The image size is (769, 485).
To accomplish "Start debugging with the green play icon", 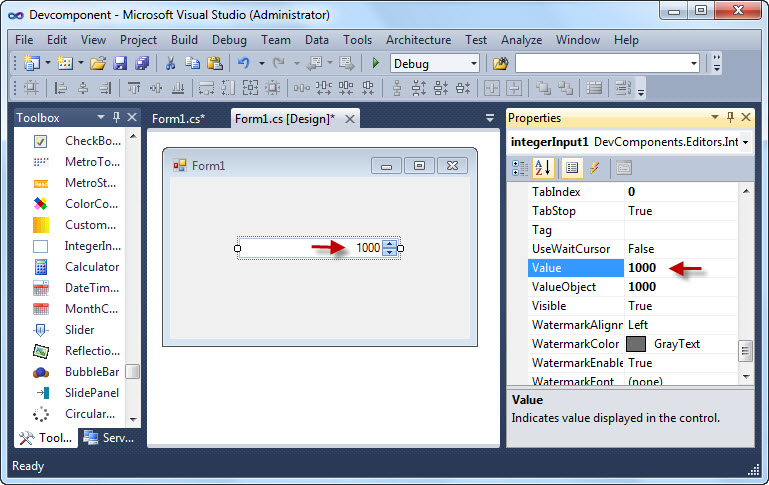I will (375, 63).
